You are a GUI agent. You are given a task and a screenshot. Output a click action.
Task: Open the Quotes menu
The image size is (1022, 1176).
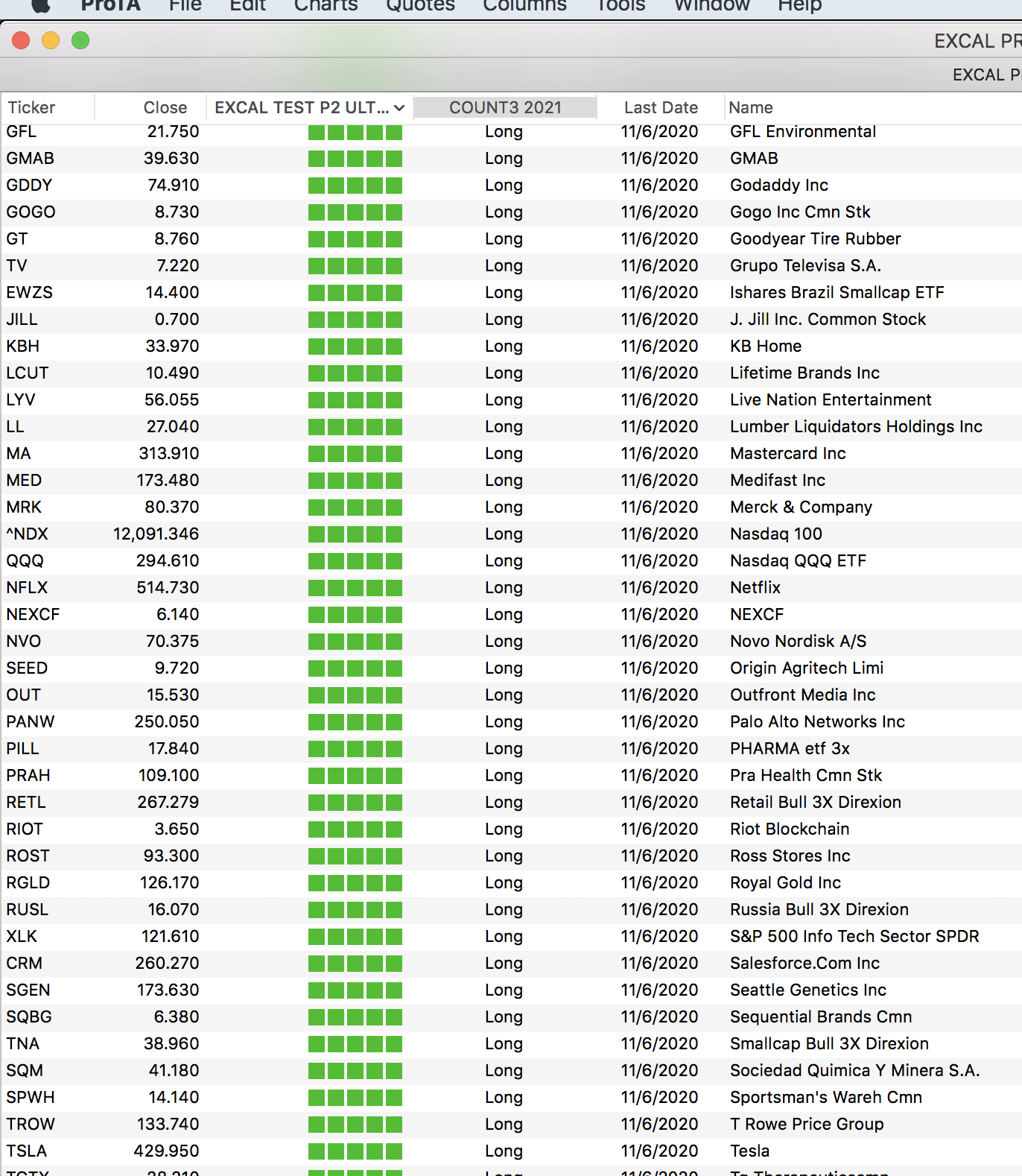point(420,6)
